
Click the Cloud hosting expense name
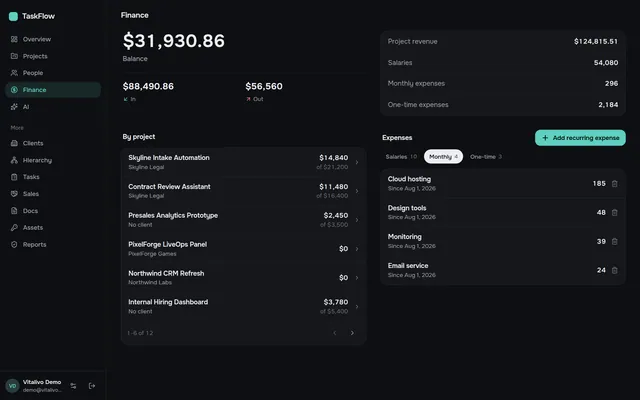click(x=409, y=179)
